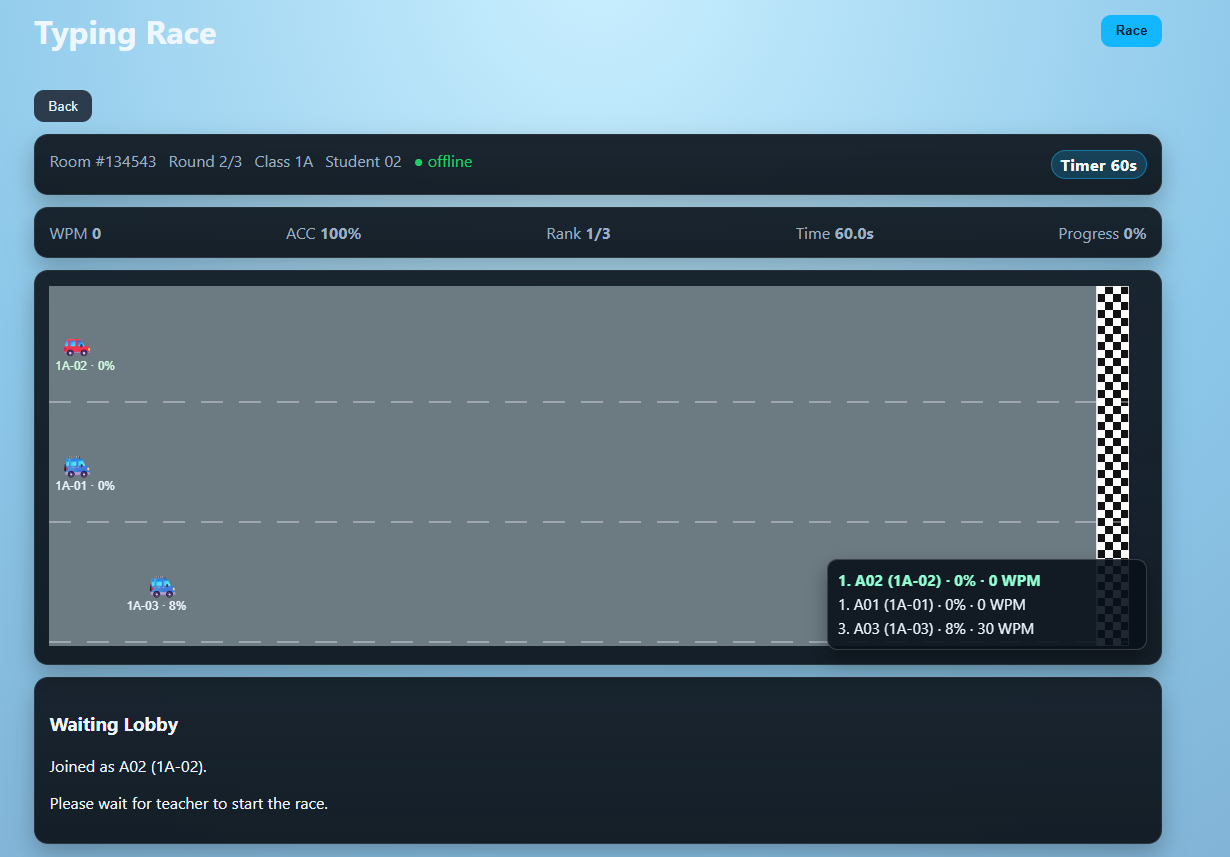Click the Rank 1/3 stat

[x=578, y=234]
